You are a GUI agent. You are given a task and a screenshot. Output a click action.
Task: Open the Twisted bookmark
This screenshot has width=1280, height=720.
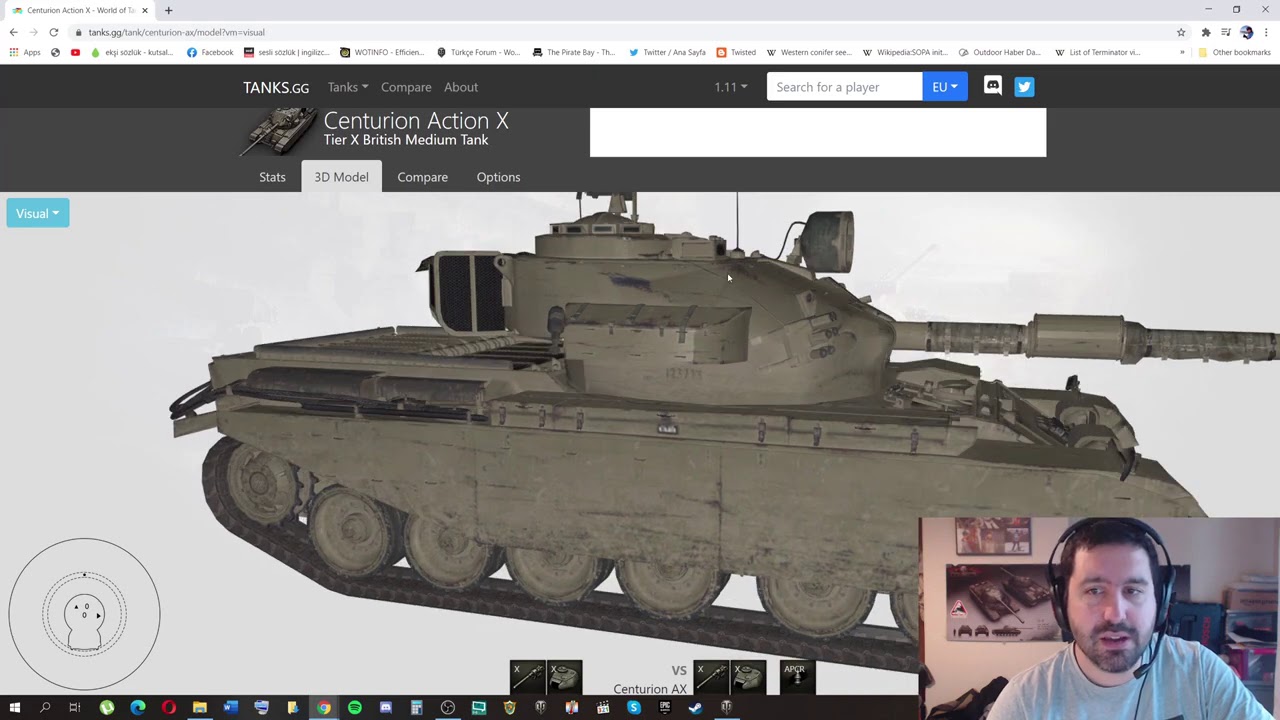(736, 52)
